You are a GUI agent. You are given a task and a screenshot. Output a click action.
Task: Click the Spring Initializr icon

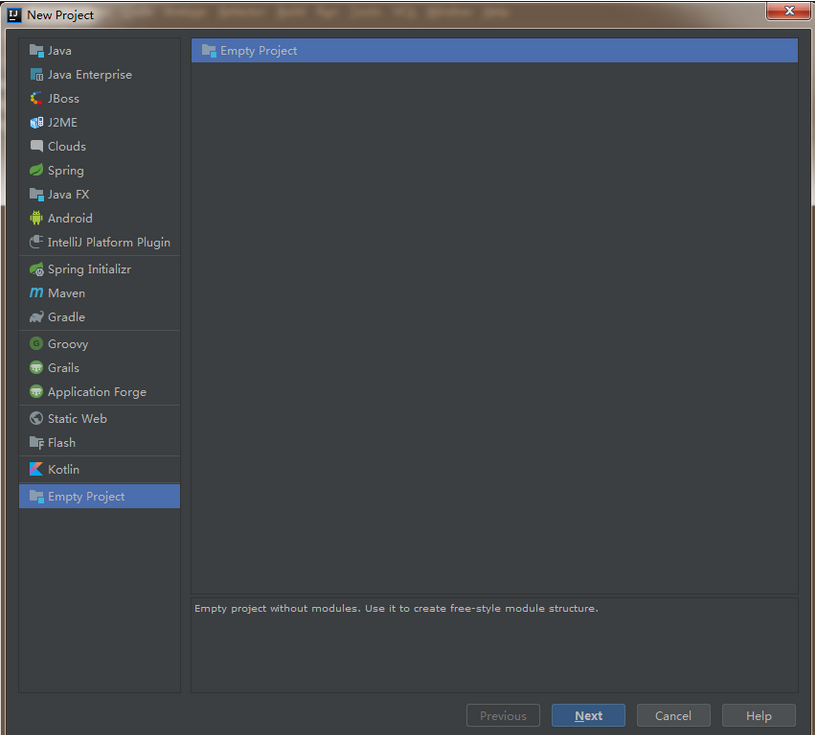[x=36, y=269]
